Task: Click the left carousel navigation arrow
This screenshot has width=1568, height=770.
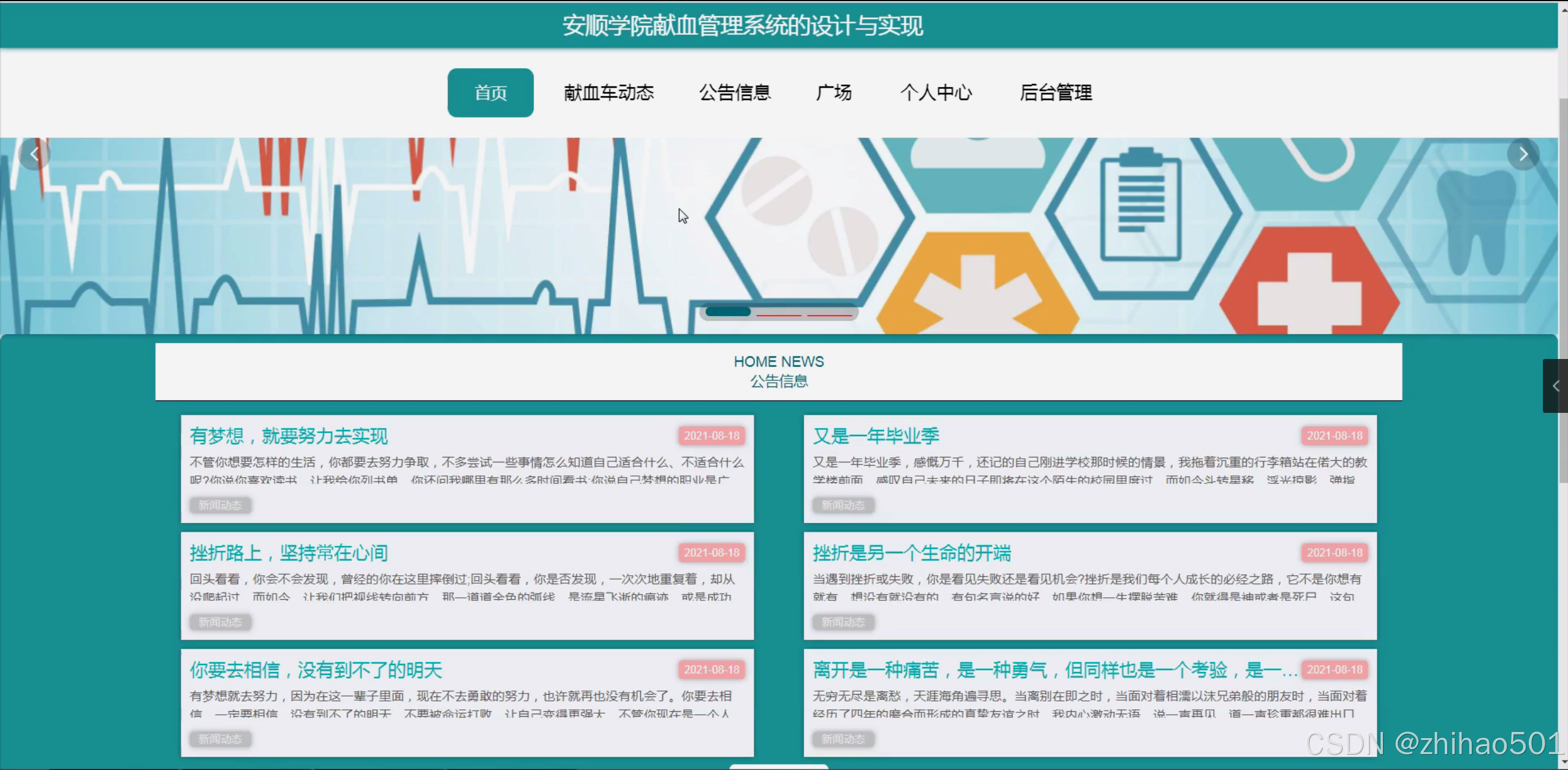Action: (34, 154)
